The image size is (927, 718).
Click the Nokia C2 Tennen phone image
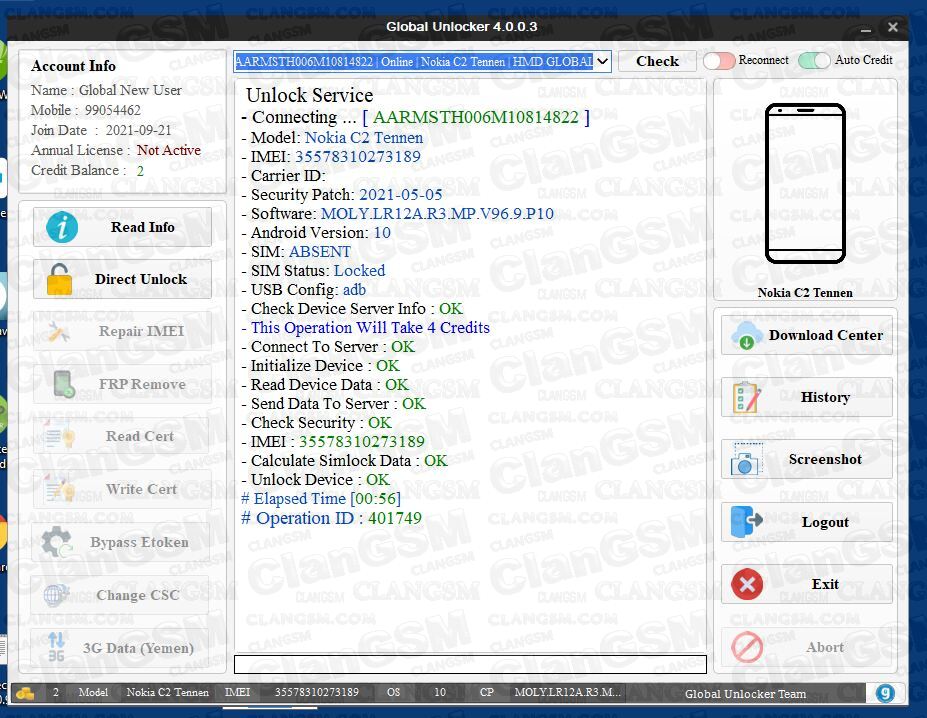point(805,183)
